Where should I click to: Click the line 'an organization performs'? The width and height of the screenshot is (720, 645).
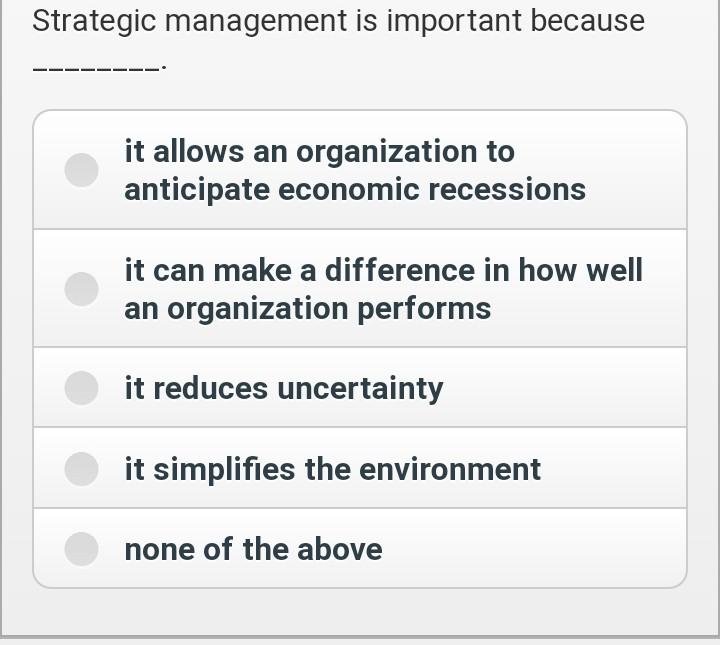tap(307, 308)
